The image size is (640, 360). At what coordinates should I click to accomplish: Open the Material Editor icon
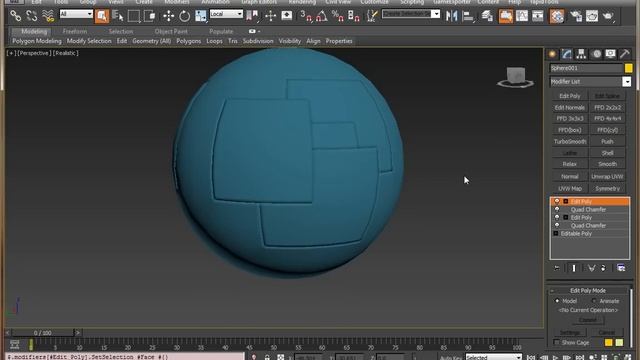557,16
